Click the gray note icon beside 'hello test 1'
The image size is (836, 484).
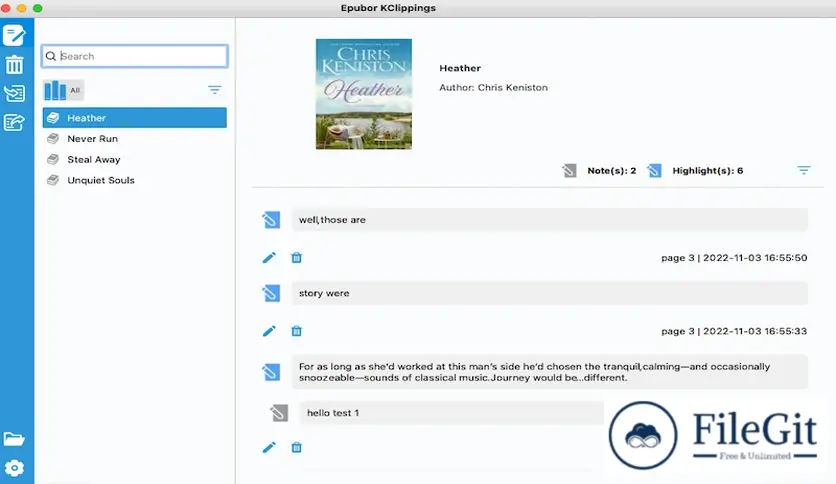point(279,413)
